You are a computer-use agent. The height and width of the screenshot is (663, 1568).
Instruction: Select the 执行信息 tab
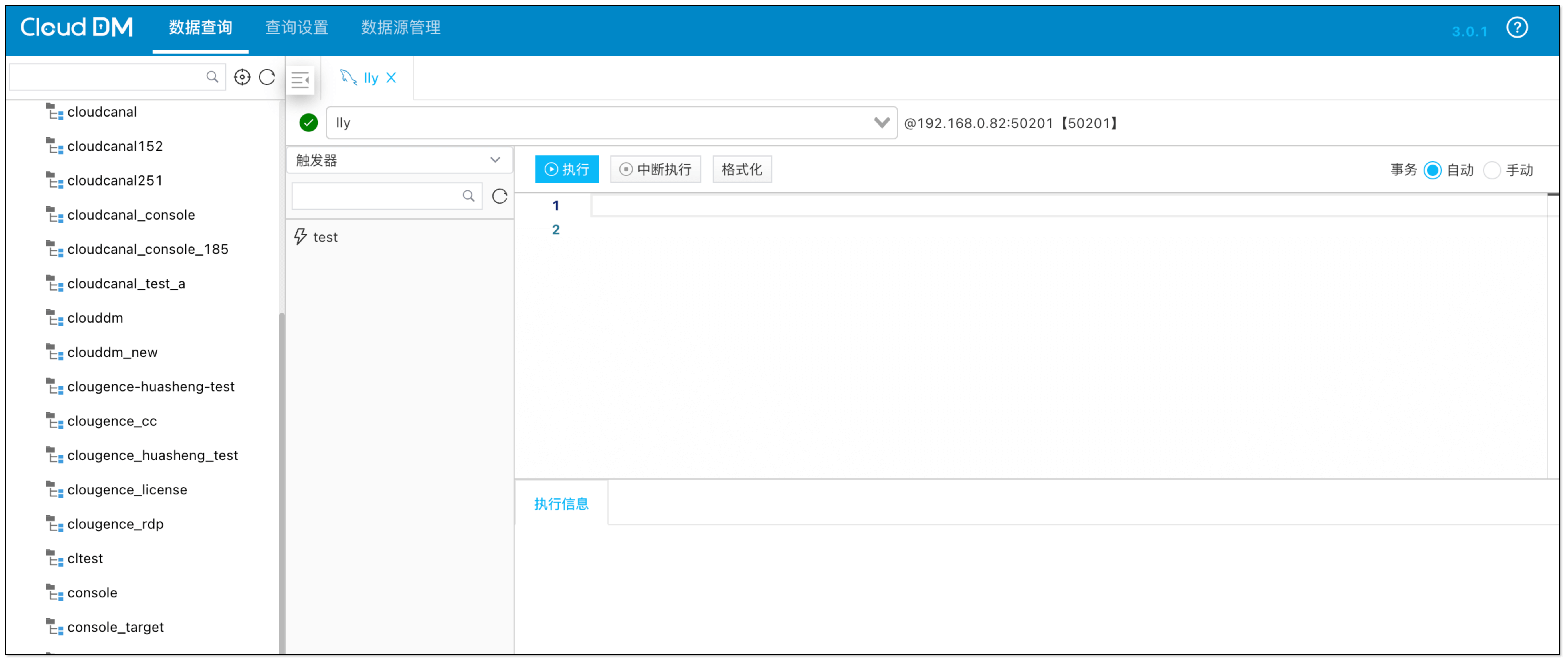click(x=561, y=504)
